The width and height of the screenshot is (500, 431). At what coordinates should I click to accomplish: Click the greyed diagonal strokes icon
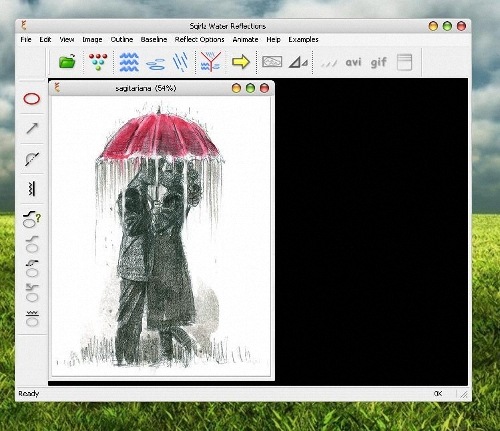coord(329,63)
